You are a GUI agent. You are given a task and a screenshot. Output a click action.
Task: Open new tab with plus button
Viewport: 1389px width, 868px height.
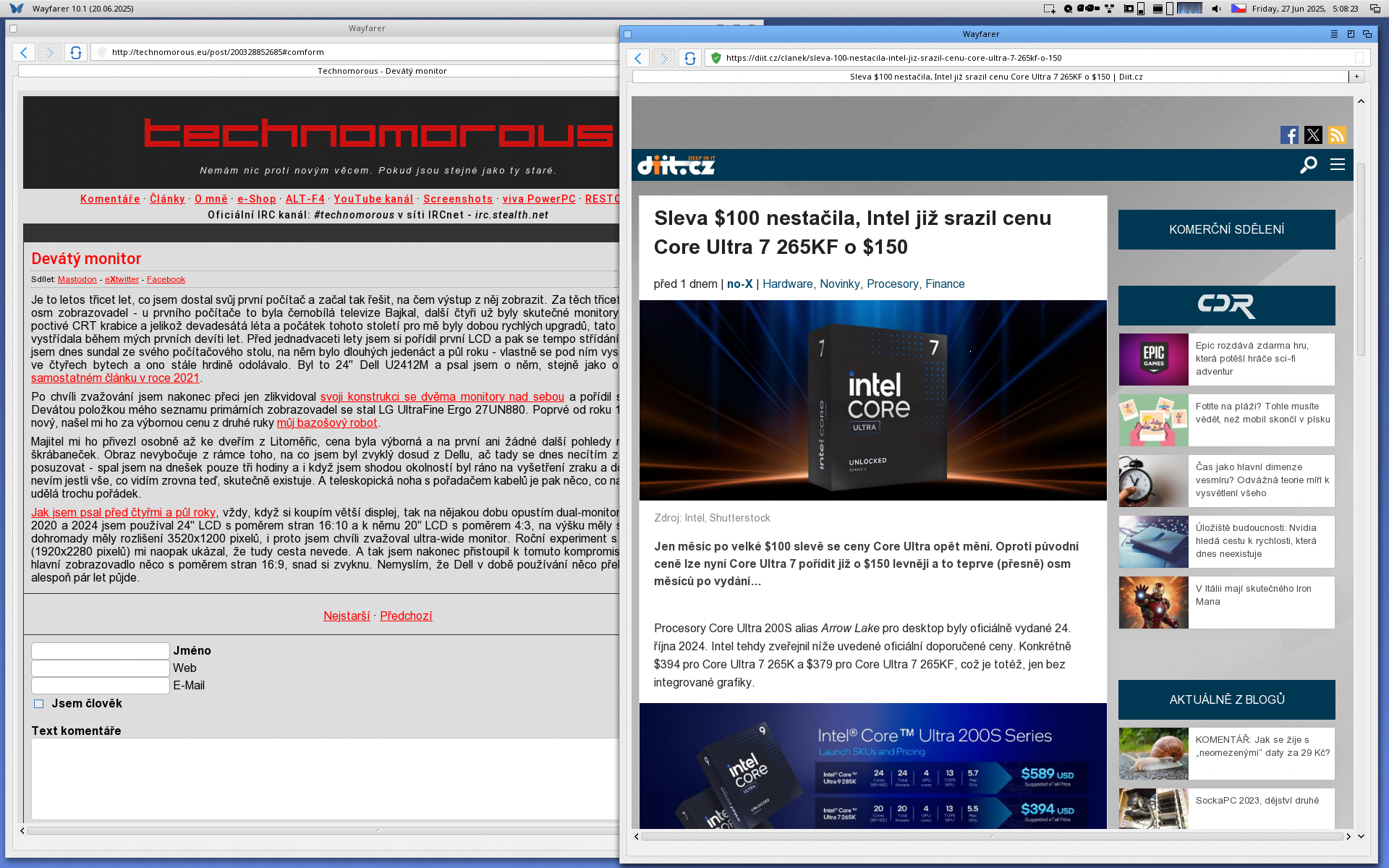click(1356, 77)
